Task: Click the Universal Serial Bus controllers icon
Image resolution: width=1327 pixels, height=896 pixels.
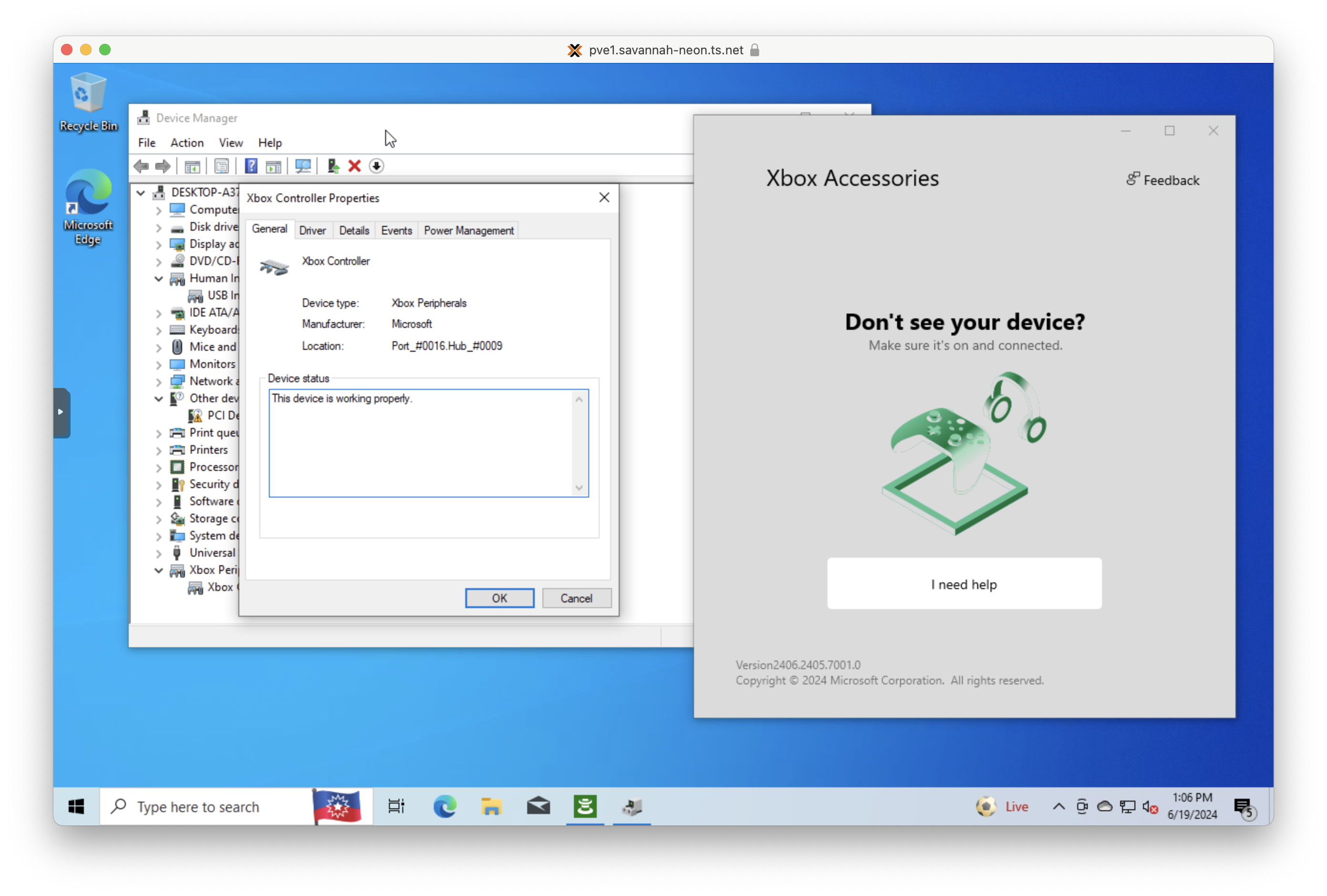Action: tap(178, 553)
